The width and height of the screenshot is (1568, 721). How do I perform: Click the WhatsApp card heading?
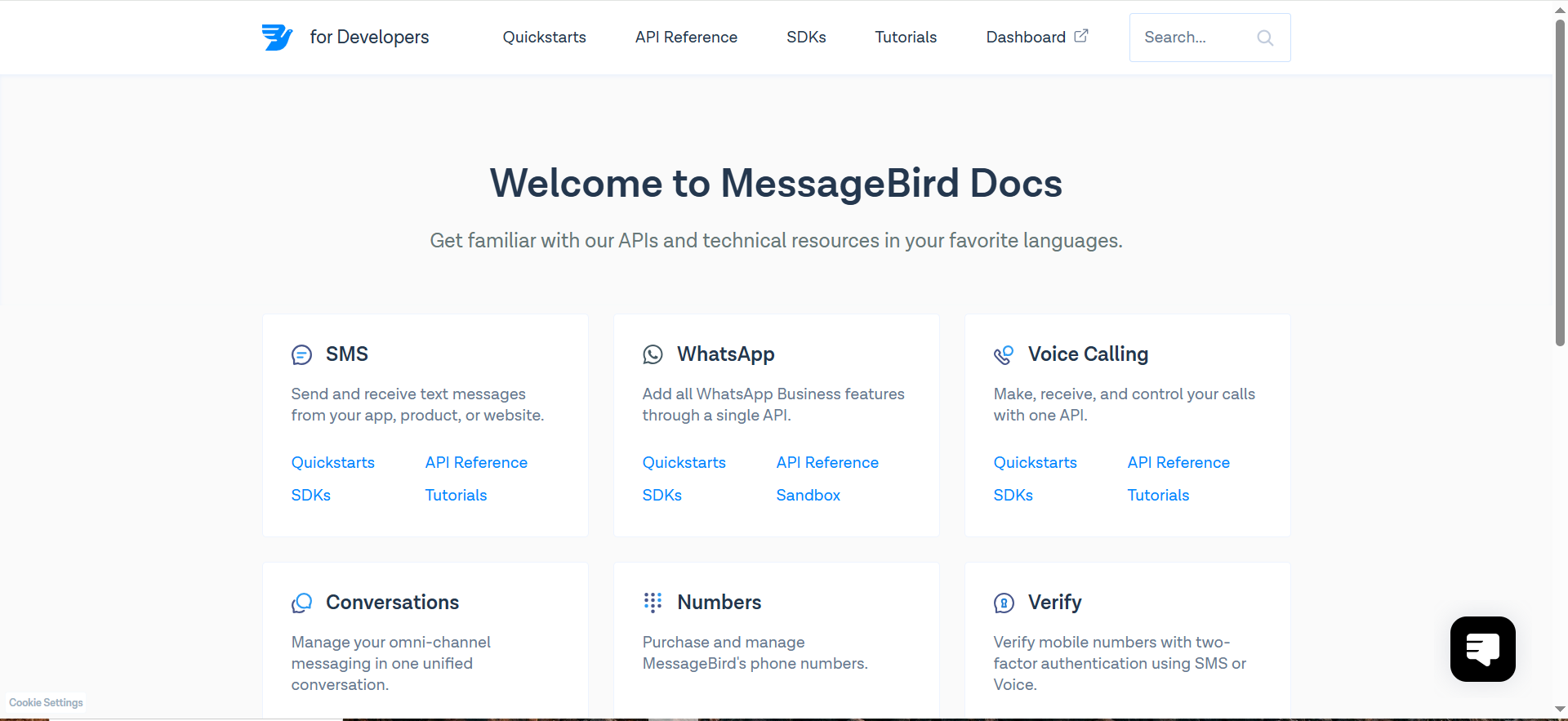click(725, 354)
